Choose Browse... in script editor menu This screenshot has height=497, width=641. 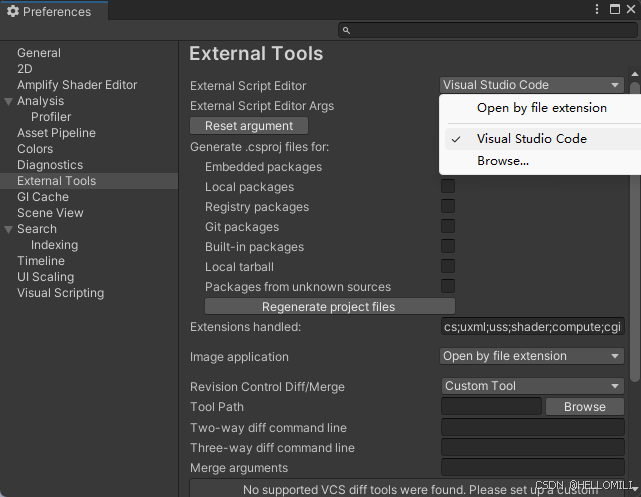pyautogui.click(x=542, y=161)
